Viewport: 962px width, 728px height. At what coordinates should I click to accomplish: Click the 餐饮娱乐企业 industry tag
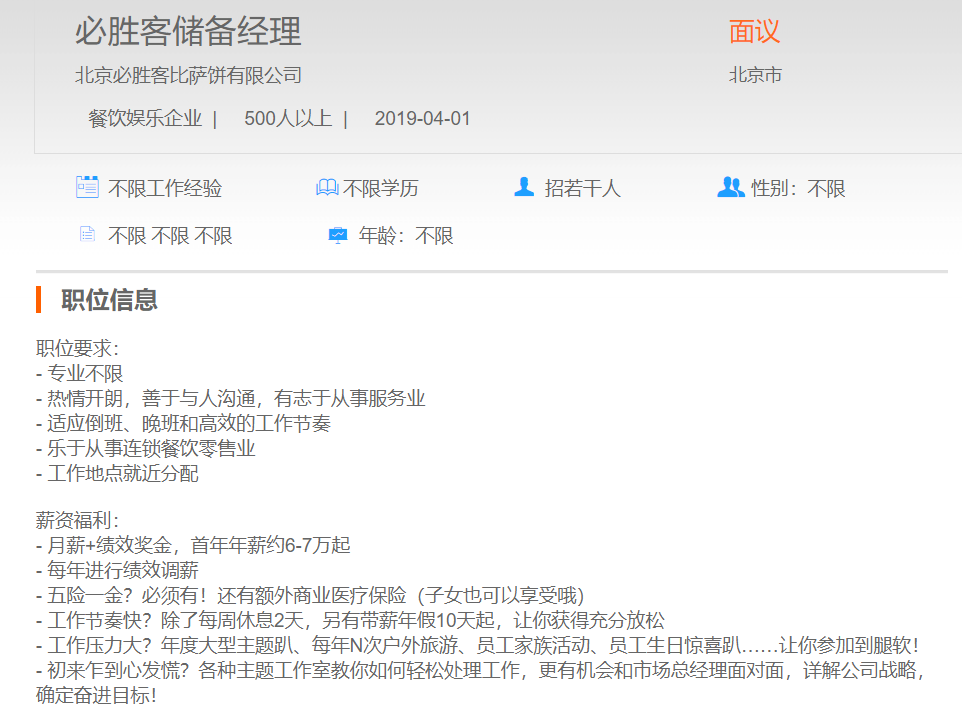[145, 119]
